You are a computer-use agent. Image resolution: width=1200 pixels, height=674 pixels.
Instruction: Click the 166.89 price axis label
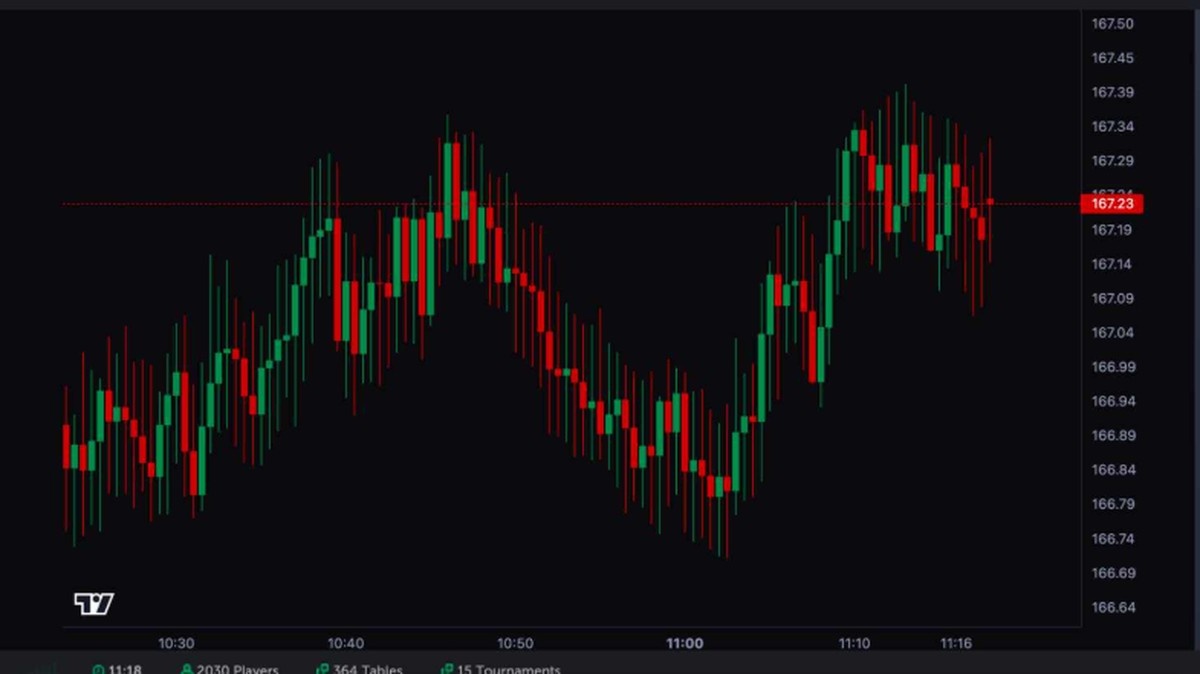pos(1112,435)
